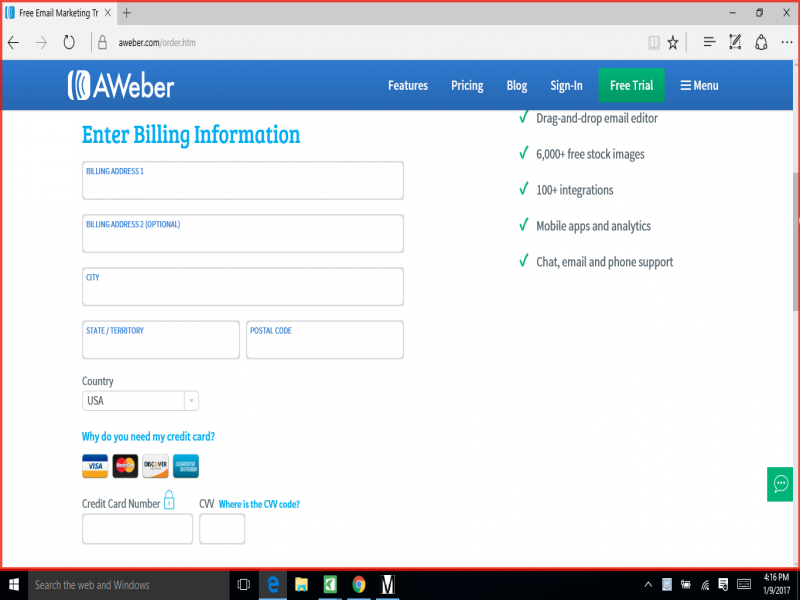Open Google Chrome from the taskbar
The width and height of the screenshot is (800, 600).
pos(359,585)
